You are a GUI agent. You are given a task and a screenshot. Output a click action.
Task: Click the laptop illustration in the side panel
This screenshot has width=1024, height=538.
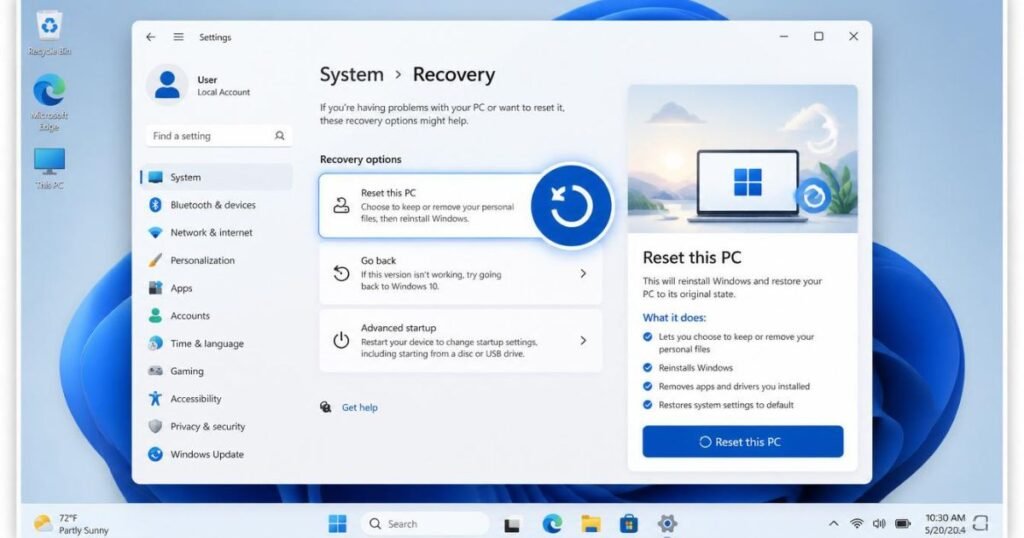[x=748, y=186]
